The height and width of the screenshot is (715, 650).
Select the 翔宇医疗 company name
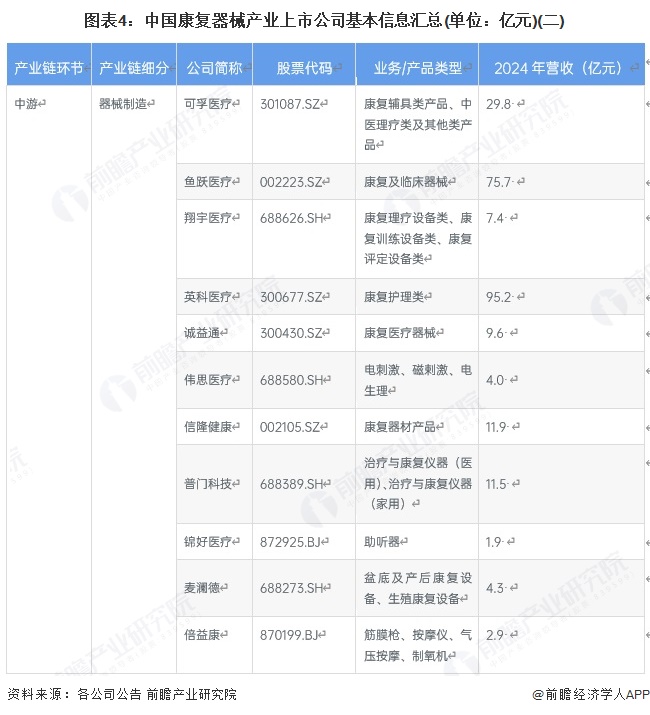pos(208,218)
